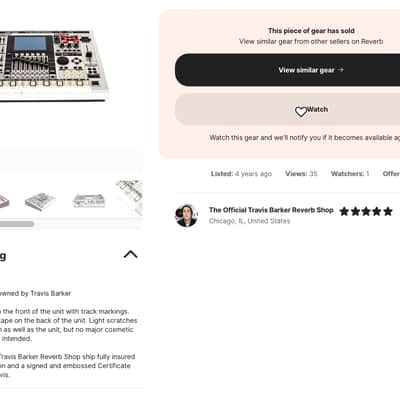
Task: Click the arrow in View similar gear
Action: click(341, 70)
